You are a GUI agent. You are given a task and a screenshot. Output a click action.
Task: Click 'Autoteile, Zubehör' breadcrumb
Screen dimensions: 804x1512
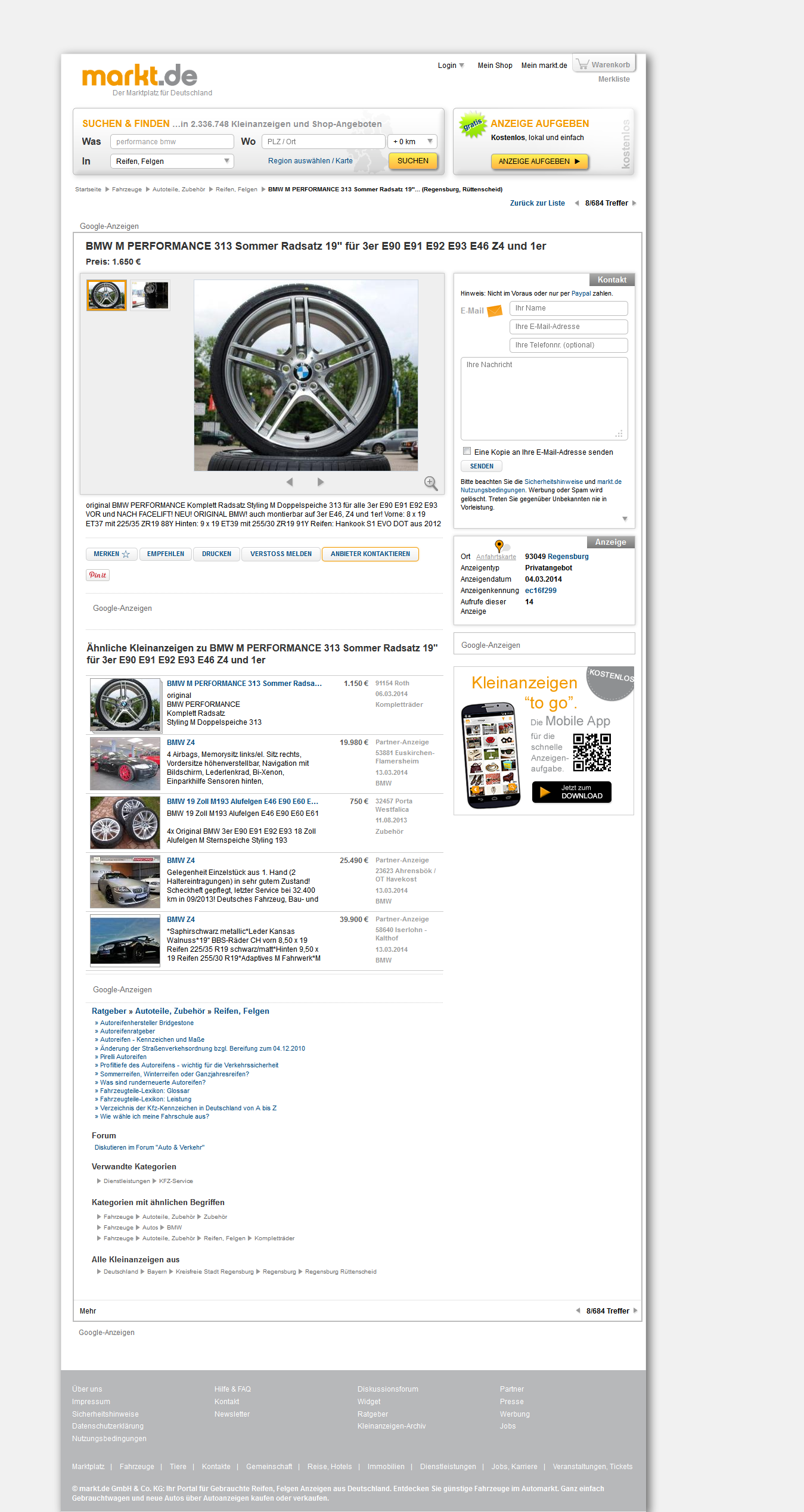(x=179, y=190)
